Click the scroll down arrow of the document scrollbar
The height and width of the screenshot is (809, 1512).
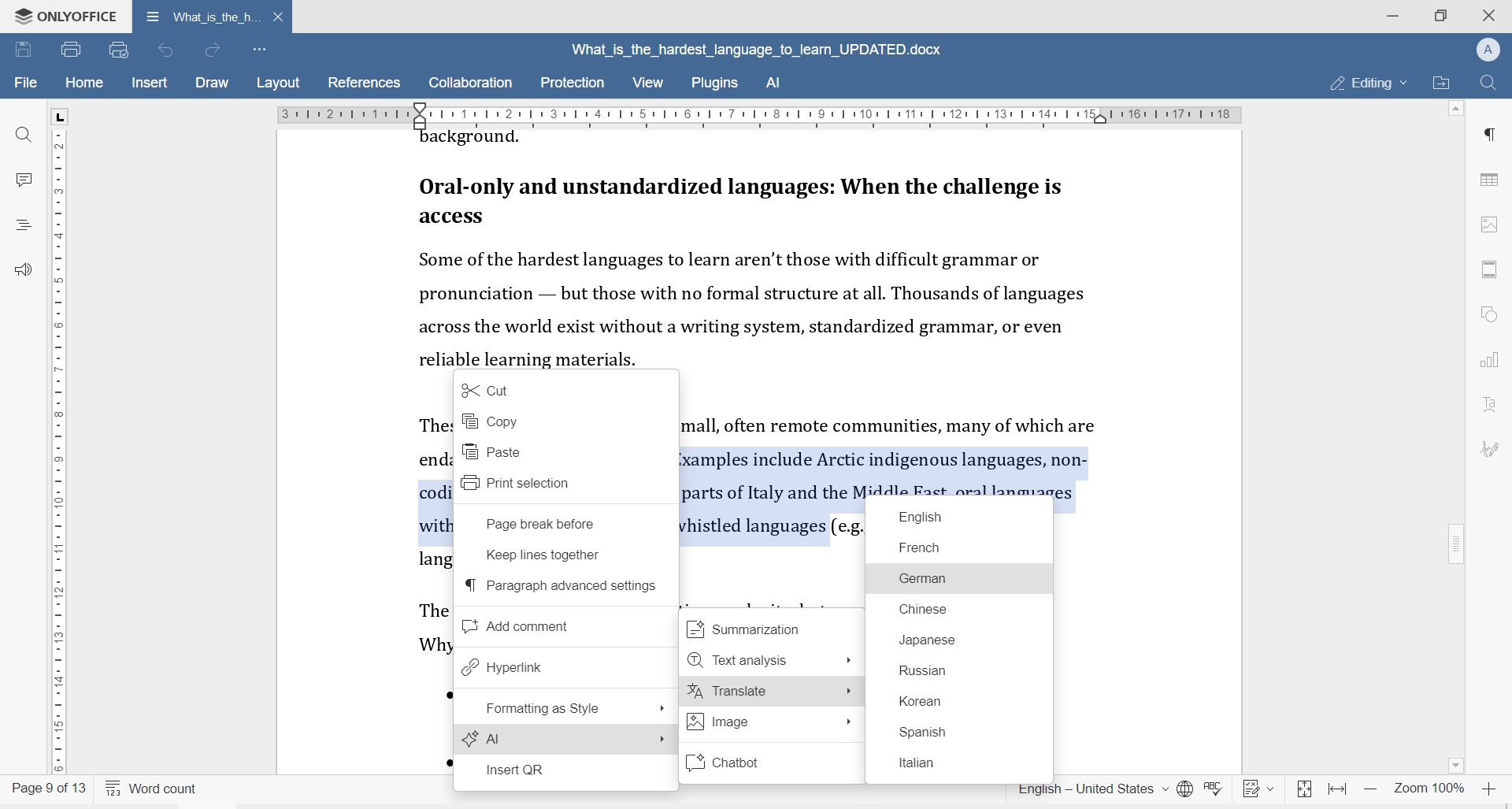[1456, 766]
